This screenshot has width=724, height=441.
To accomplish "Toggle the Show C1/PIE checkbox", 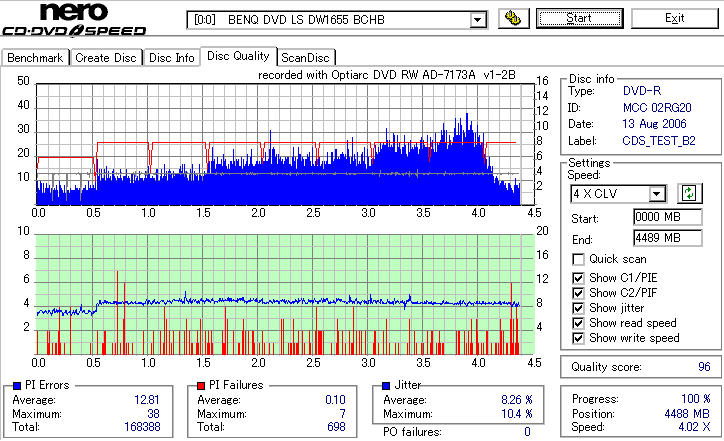I will [x=578, y=278].
